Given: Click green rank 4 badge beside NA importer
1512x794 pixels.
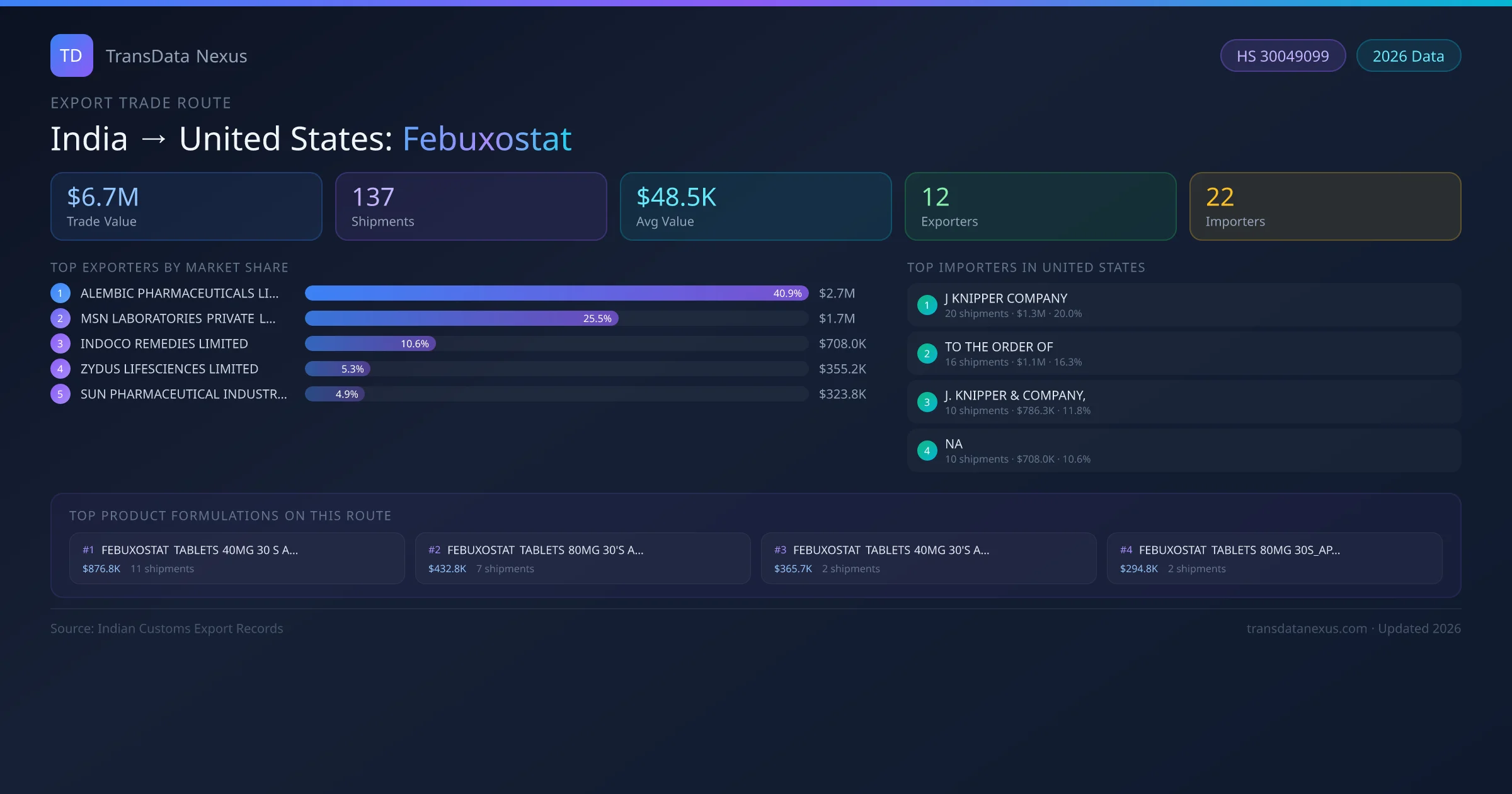Looking at the screenshot, I should [927, 451].
